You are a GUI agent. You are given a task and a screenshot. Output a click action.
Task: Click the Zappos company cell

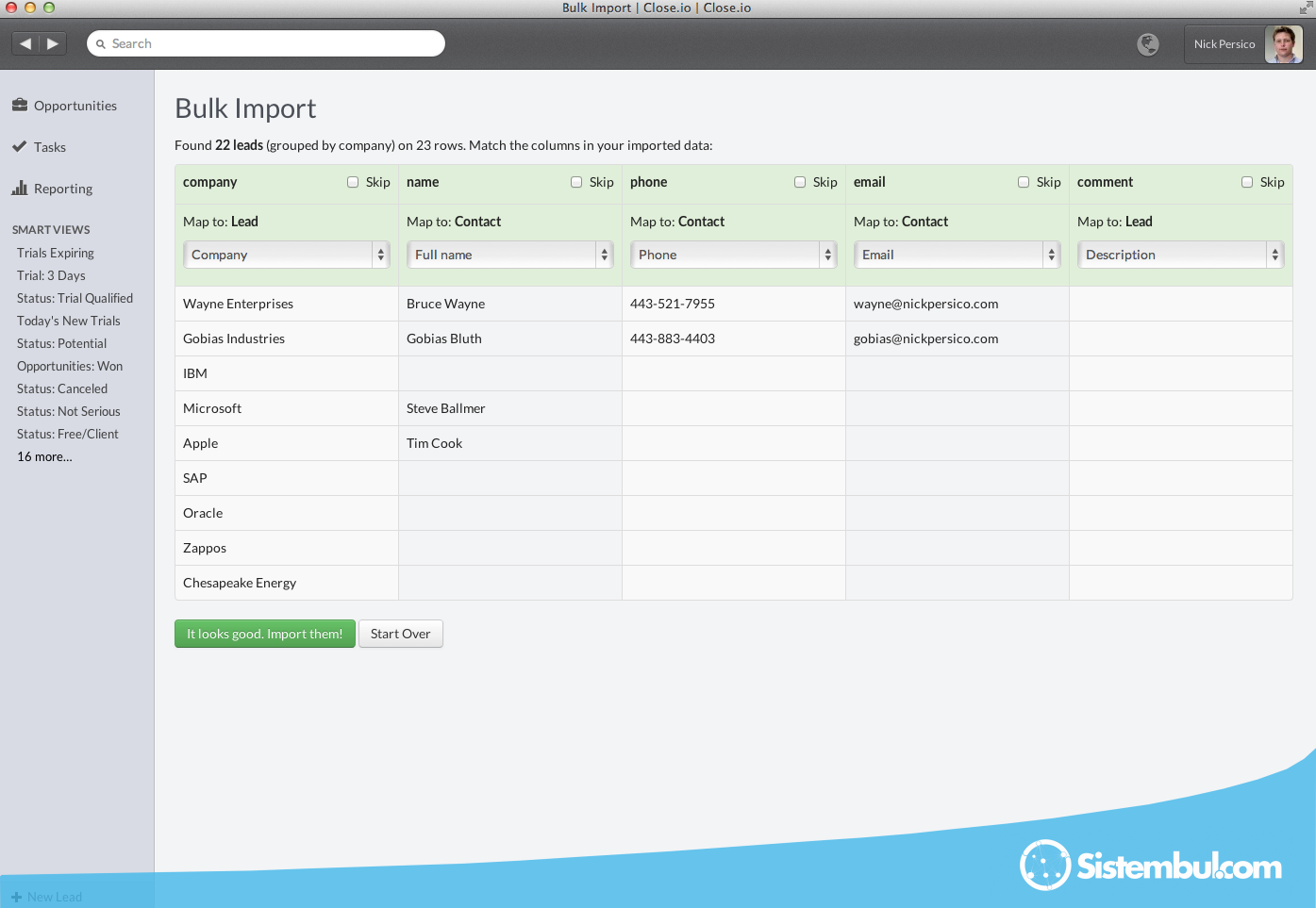(x=287, y=548)
